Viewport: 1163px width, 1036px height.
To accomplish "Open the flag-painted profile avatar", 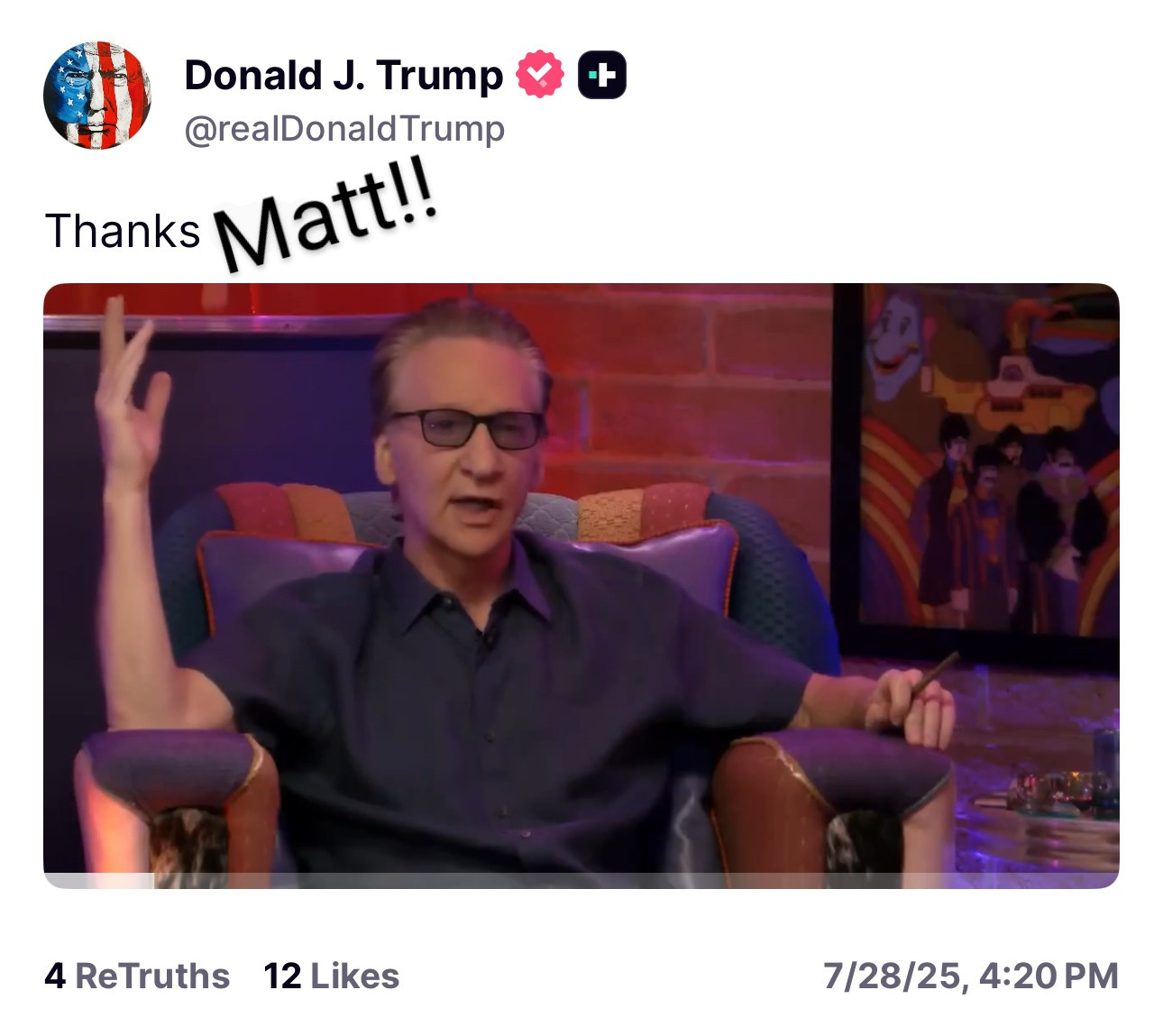I will pyautogui.click(x=97, y=95).
